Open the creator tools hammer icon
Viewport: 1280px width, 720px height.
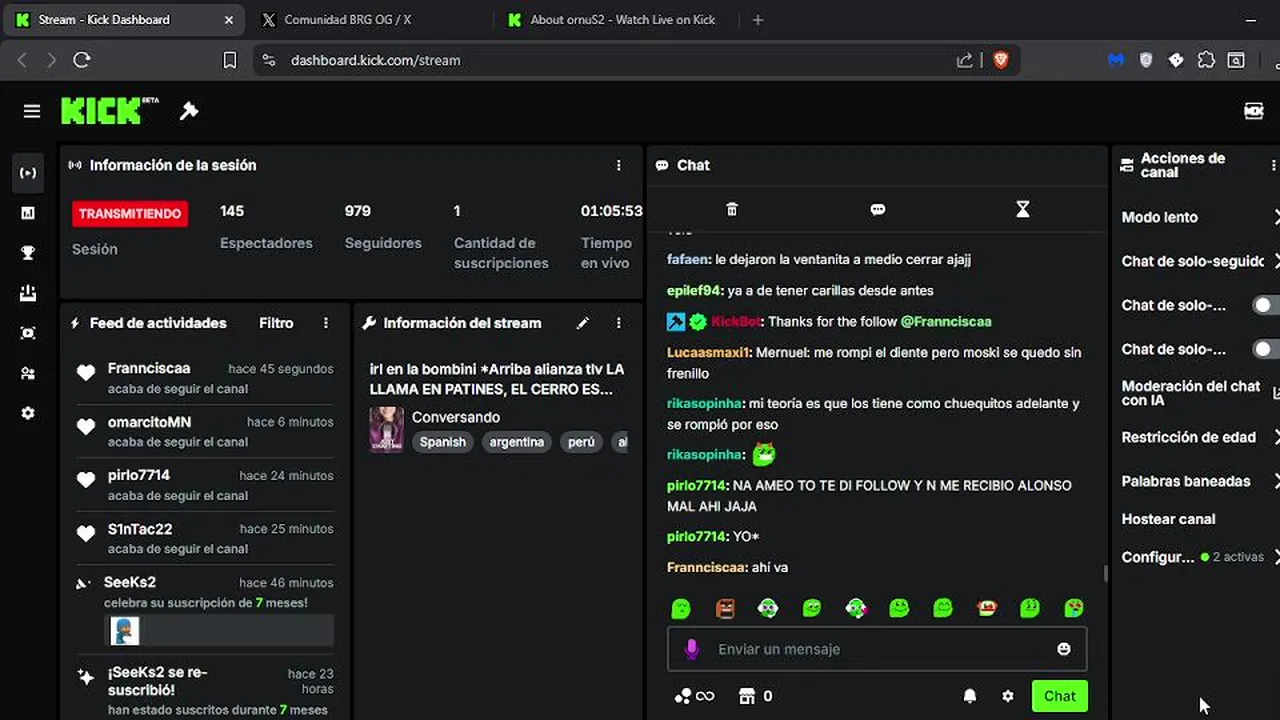tap(189, 111)
